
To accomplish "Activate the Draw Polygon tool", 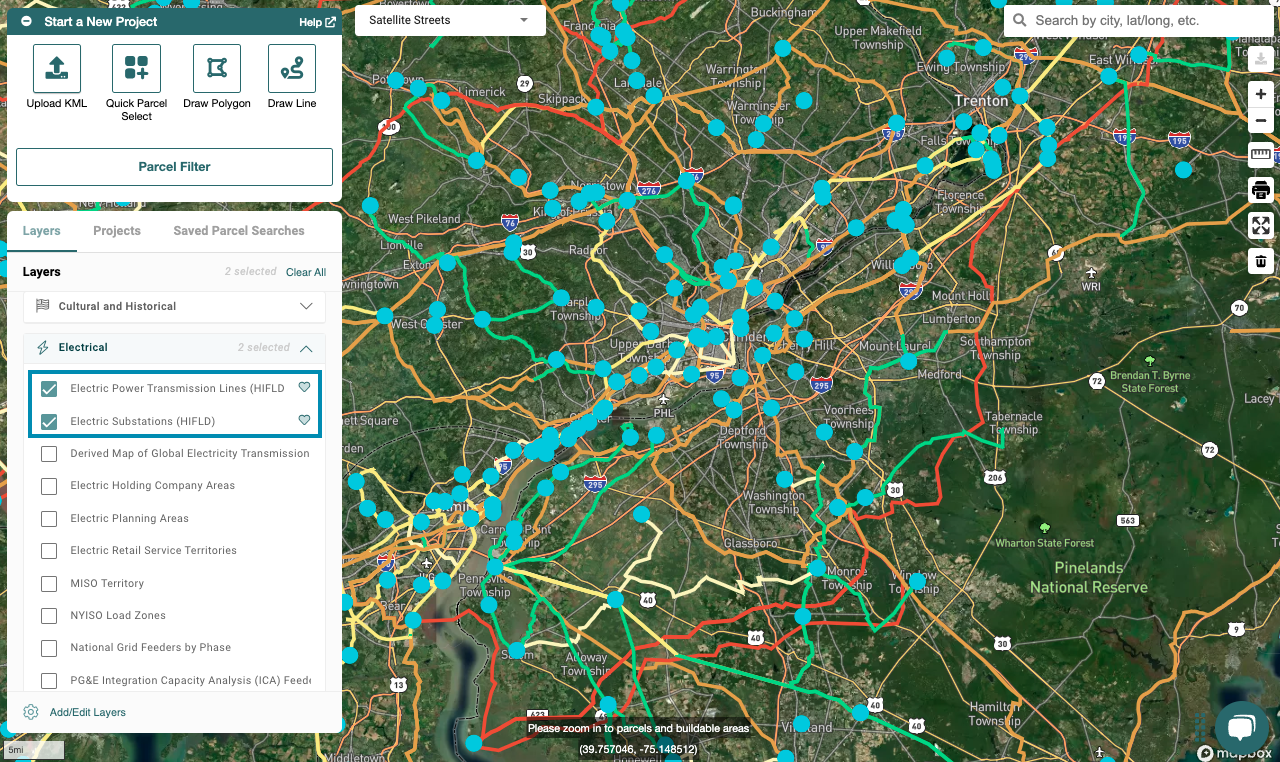I will pos(217,68).
